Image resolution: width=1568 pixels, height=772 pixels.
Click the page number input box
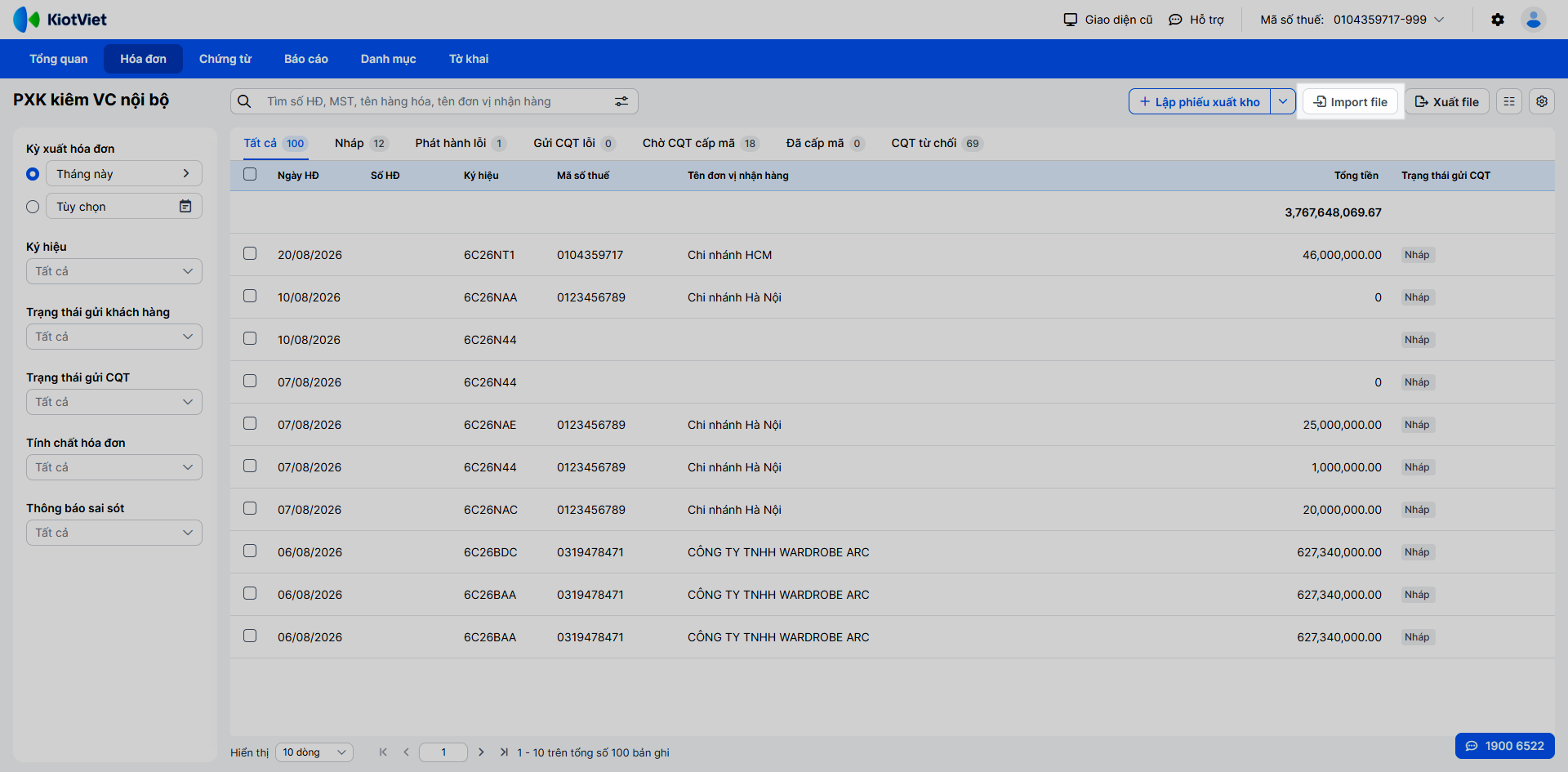(x=443, y=752)
